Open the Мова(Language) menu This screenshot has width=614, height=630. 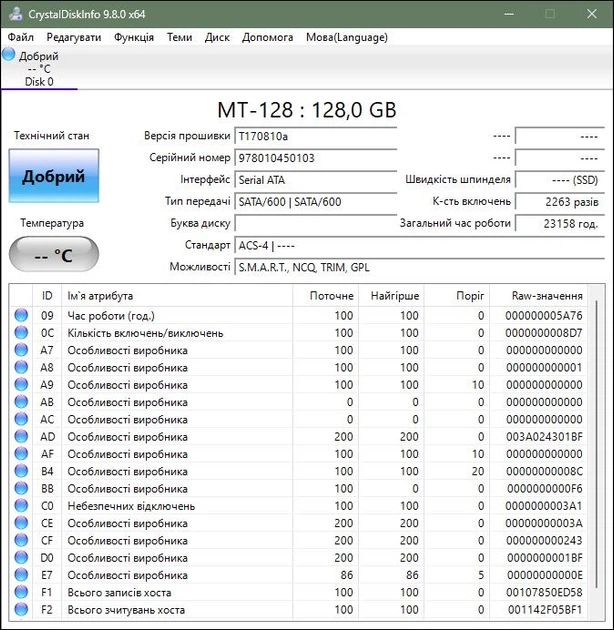pos(347,37)
